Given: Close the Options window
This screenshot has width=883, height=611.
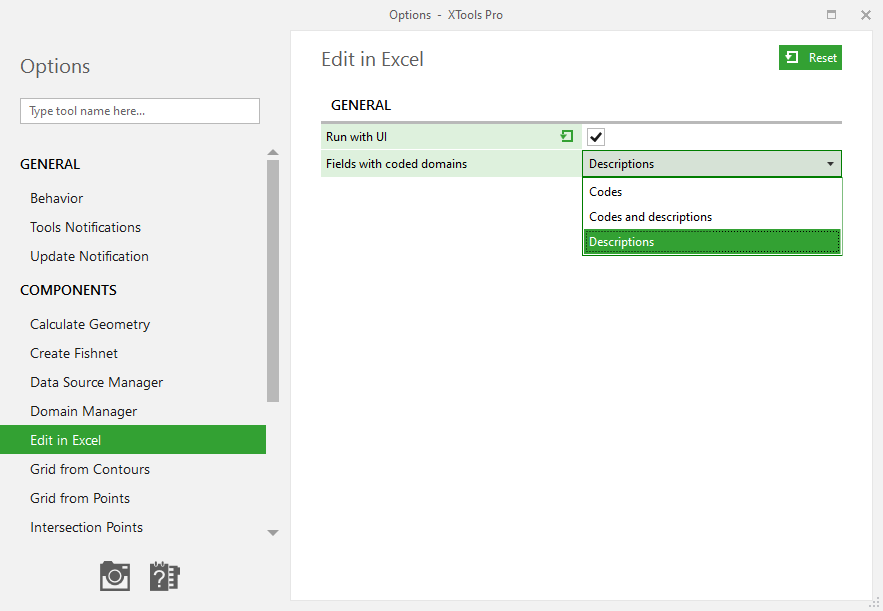Looking at the screenshot, I should tap(866, 15).
